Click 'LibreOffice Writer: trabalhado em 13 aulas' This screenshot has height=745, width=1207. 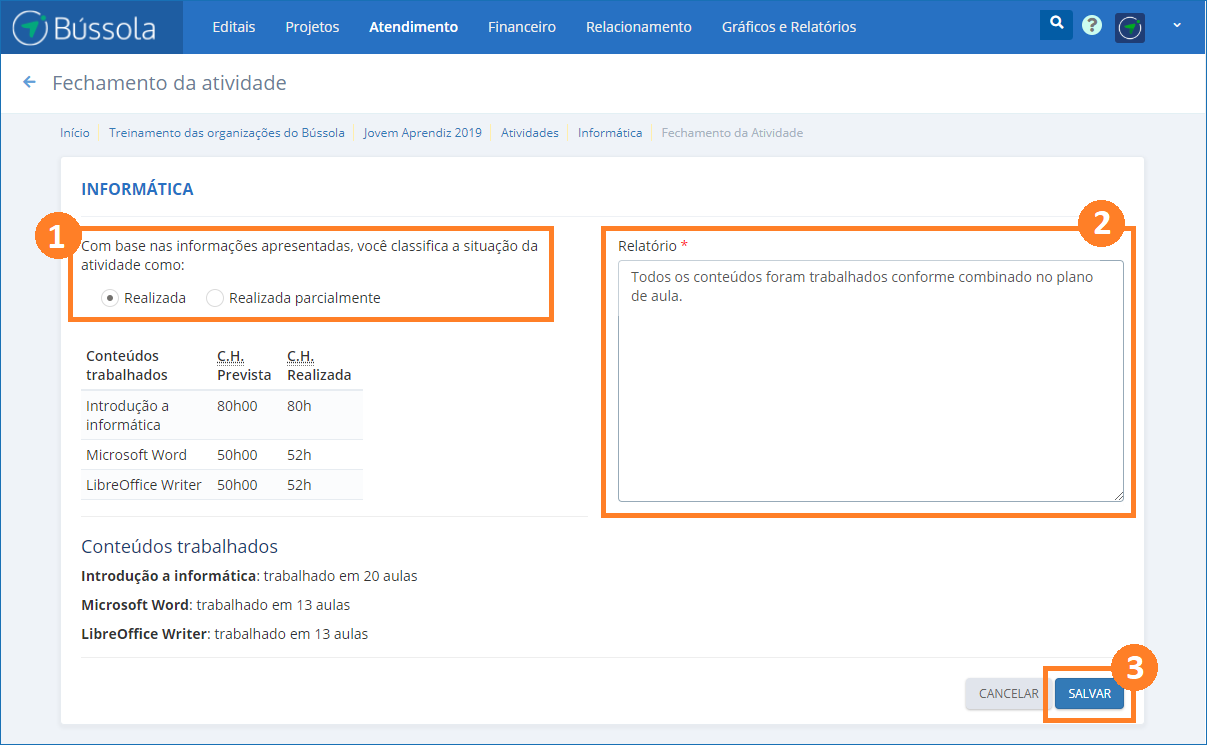pos(225,634)
